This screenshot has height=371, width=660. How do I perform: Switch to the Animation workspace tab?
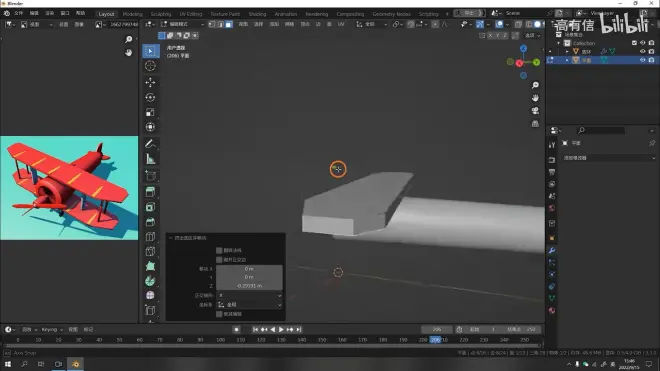286,14
